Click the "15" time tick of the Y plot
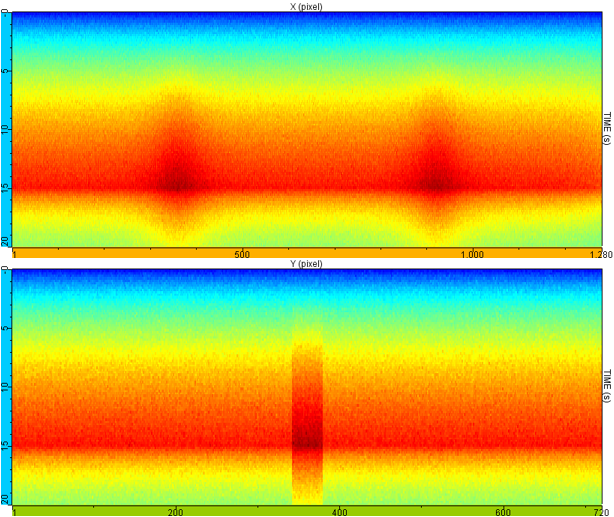 point(5,445)
